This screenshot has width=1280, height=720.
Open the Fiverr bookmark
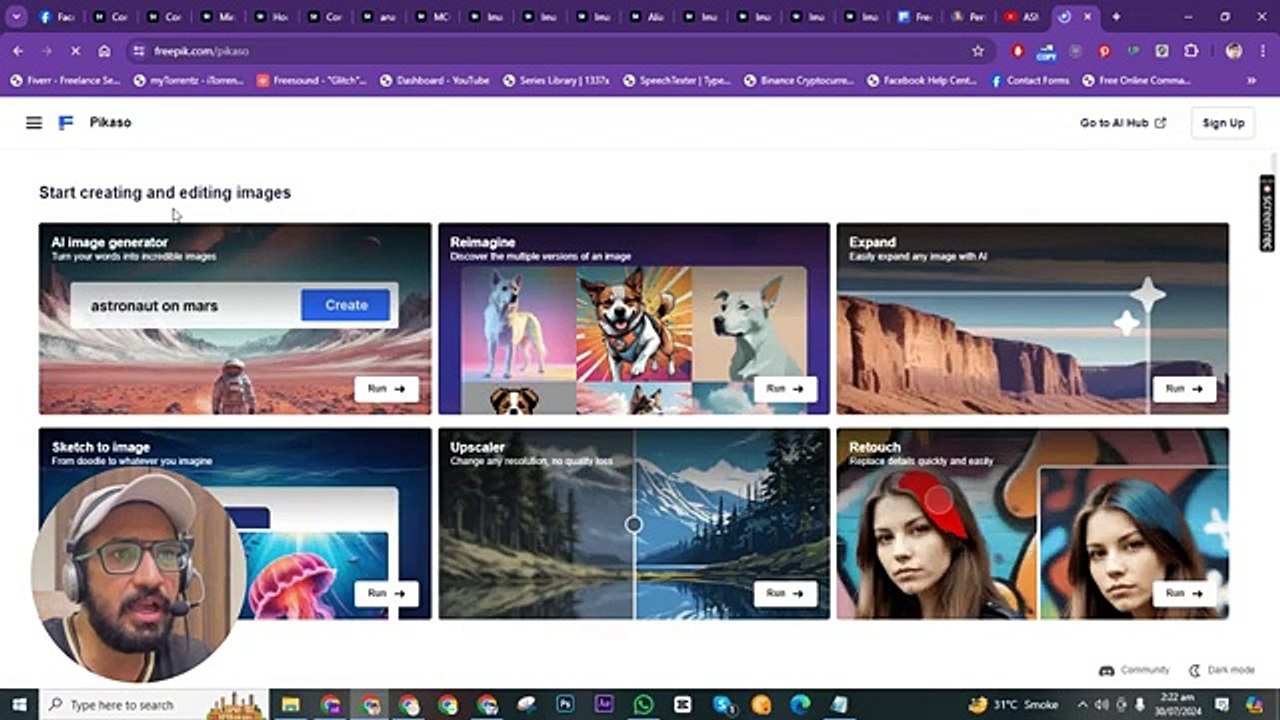pyautogui.click(x=65, y=81)
